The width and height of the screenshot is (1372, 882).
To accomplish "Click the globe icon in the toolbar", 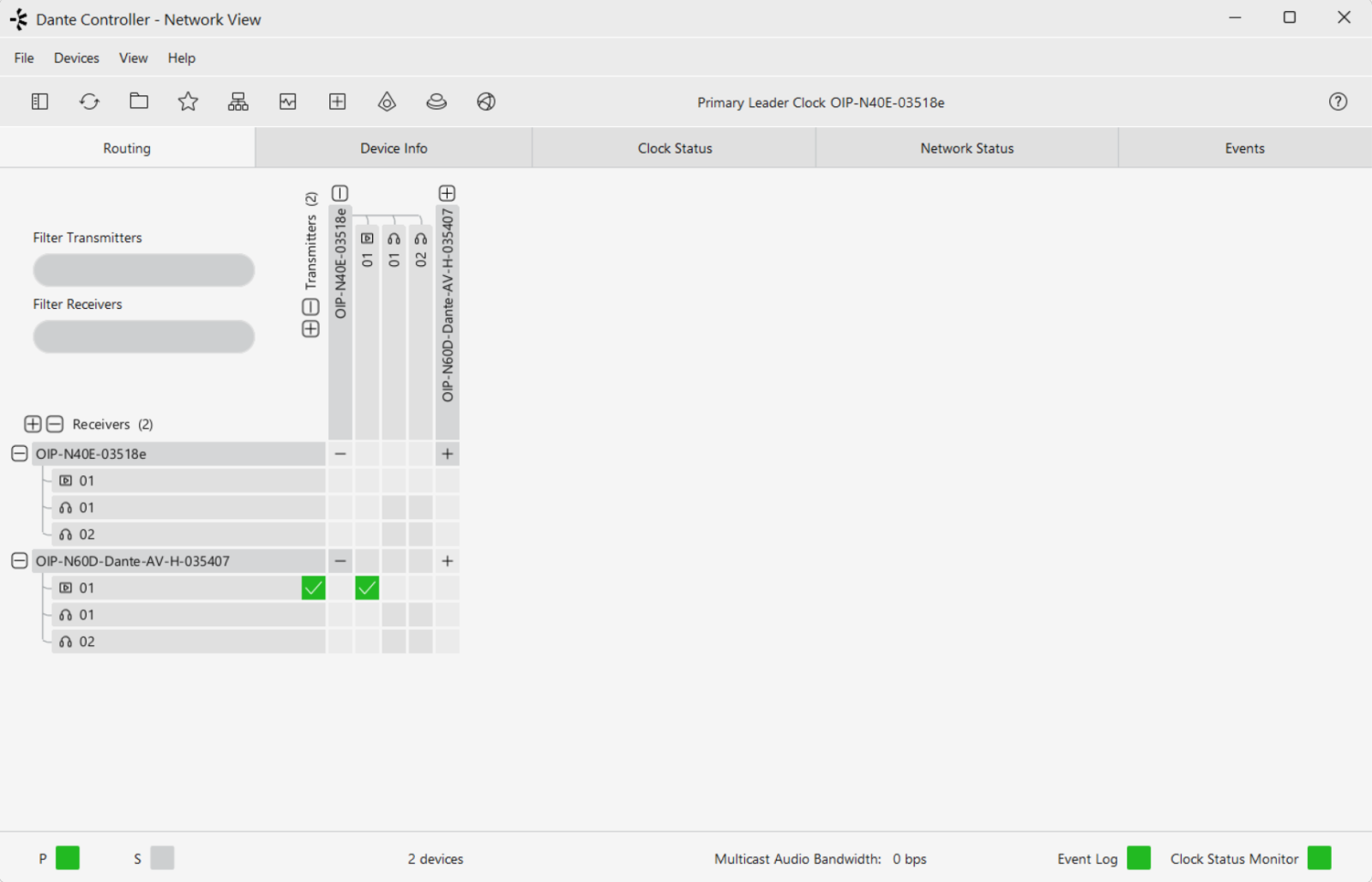I will (x=486, y=102).
